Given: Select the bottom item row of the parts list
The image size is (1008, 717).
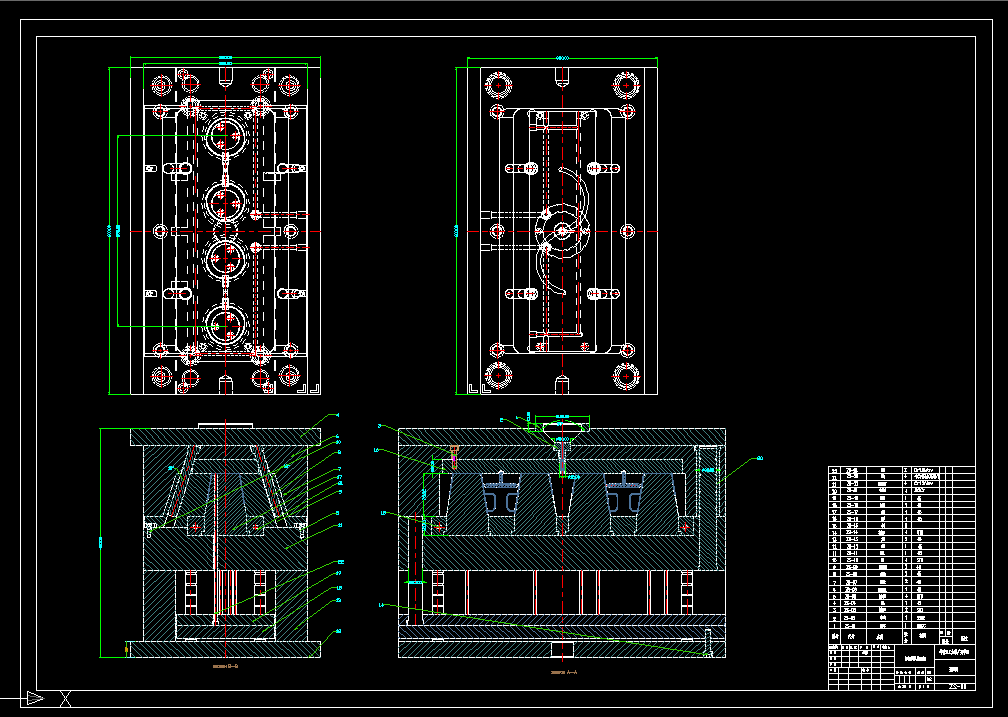Looking at the screenshot, I should pyautogui.click(x=902, y=624).
